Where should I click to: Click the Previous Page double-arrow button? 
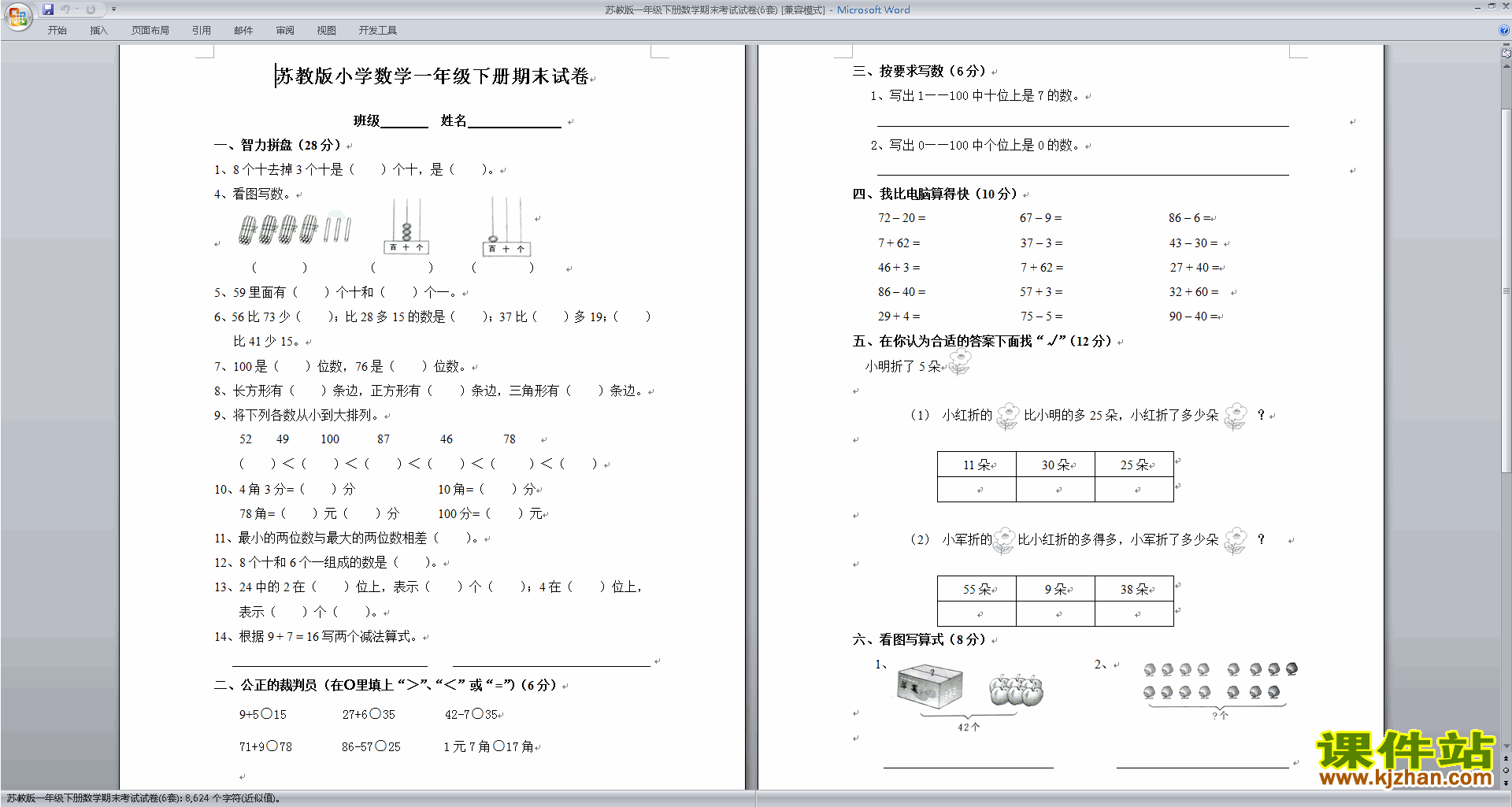coord(1506,758)
